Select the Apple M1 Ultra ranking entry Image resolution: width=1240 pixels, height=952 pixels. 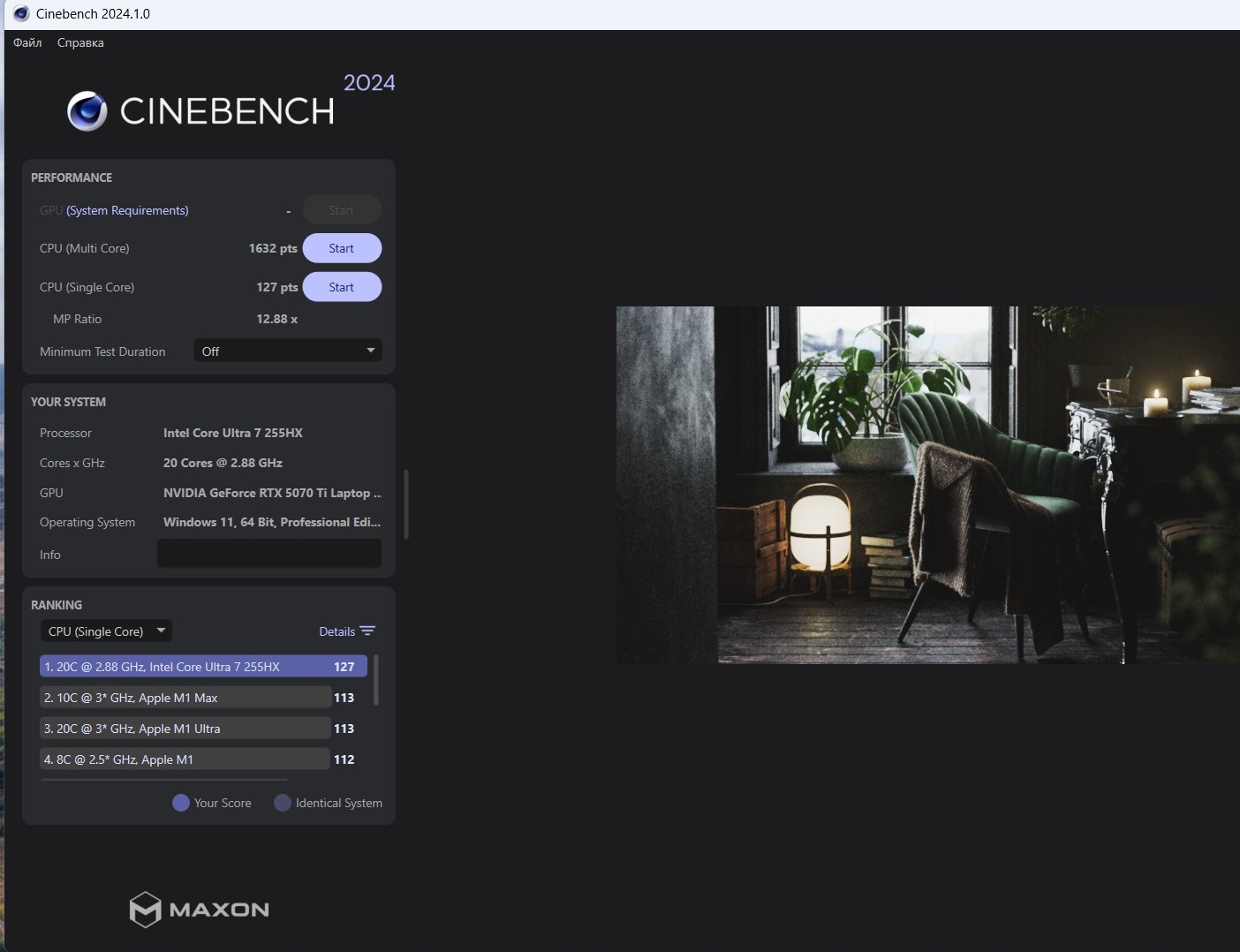tap(185, 729)
